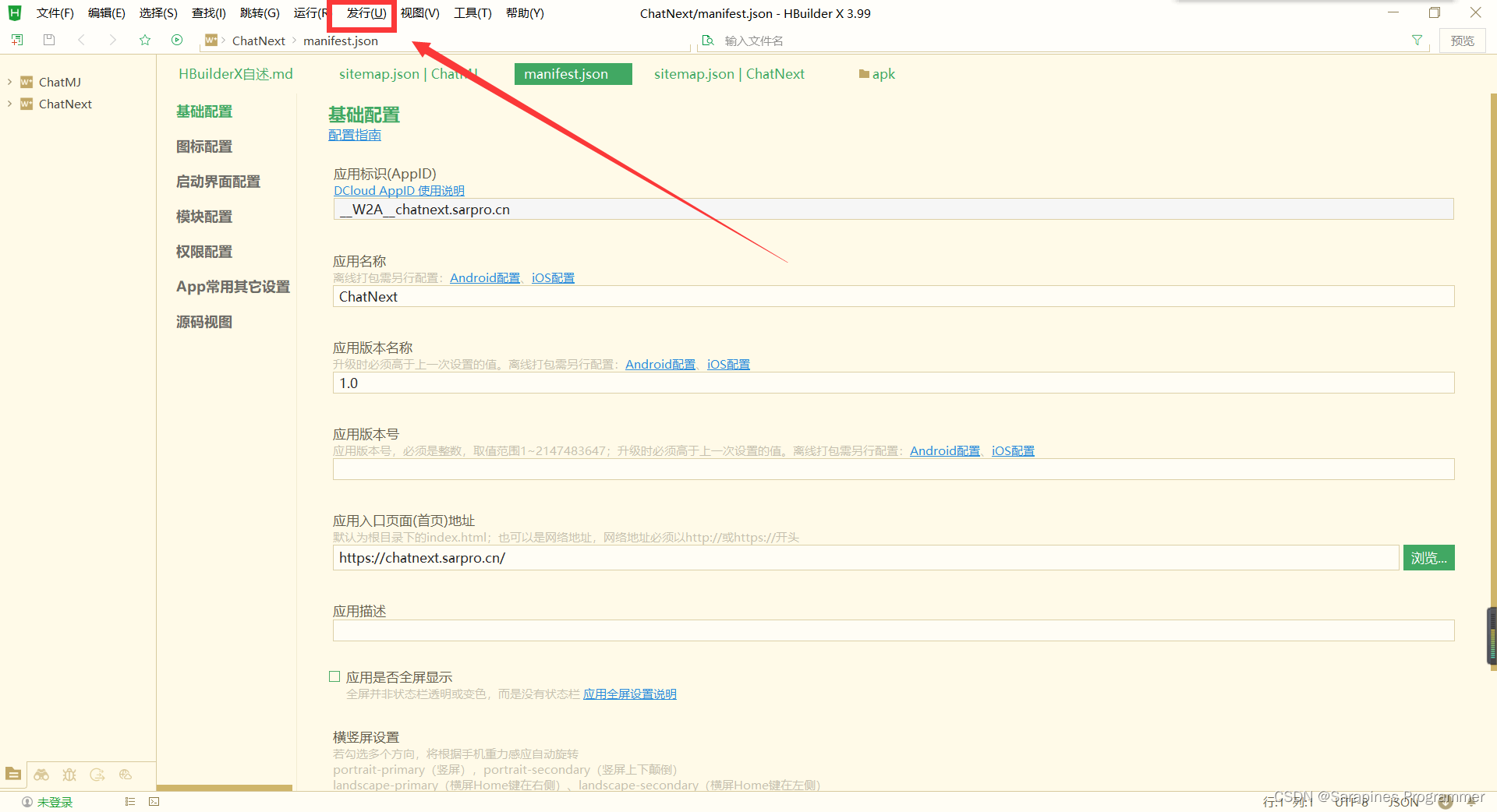
Task: Select the App常用其它设置 section
Action: 233,287
